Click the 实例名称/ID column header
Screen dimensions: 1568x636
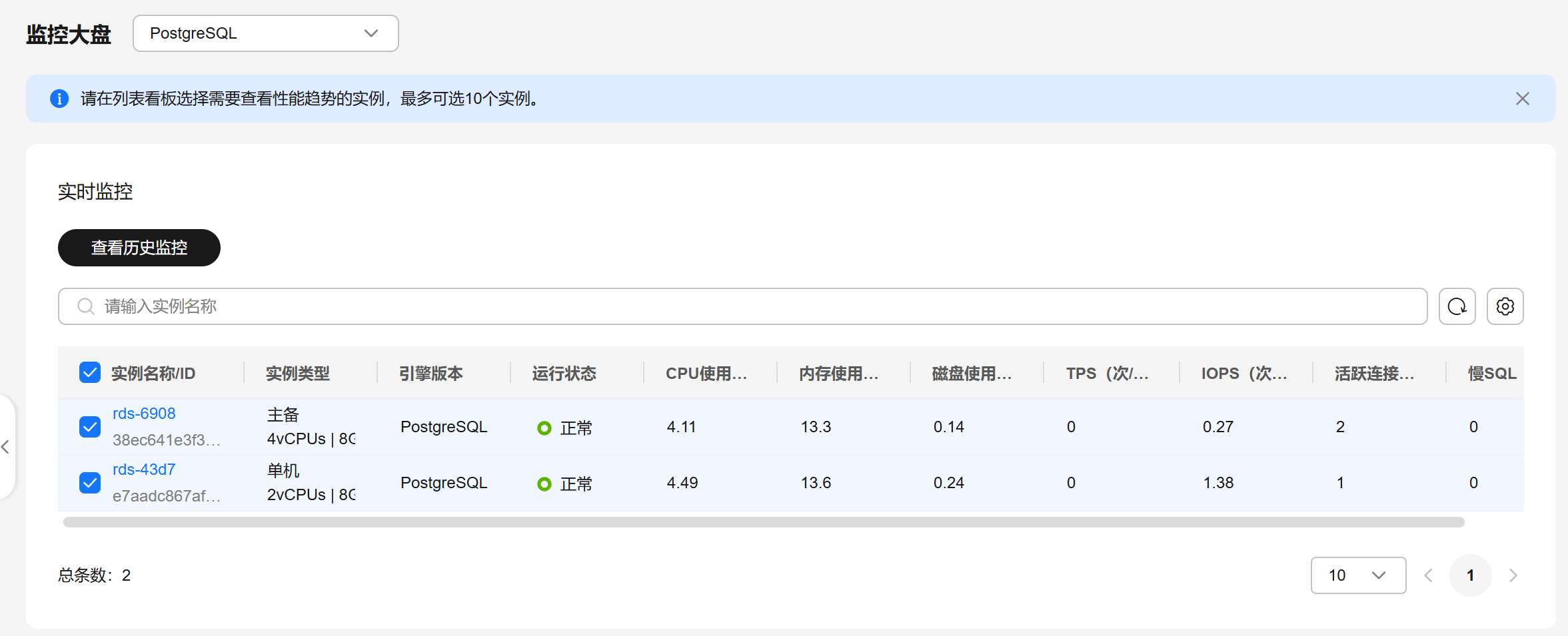click(x=153, y=374)
